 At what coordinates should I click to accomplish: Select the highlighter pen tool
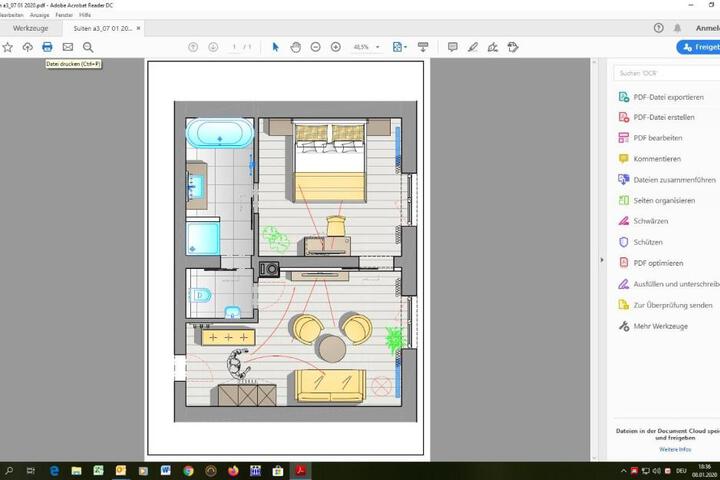(472, 47)
